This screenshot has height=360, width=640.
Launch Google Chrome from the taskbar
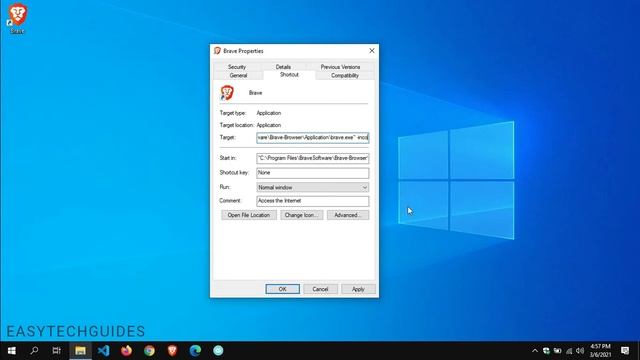[x=149, y=351]
